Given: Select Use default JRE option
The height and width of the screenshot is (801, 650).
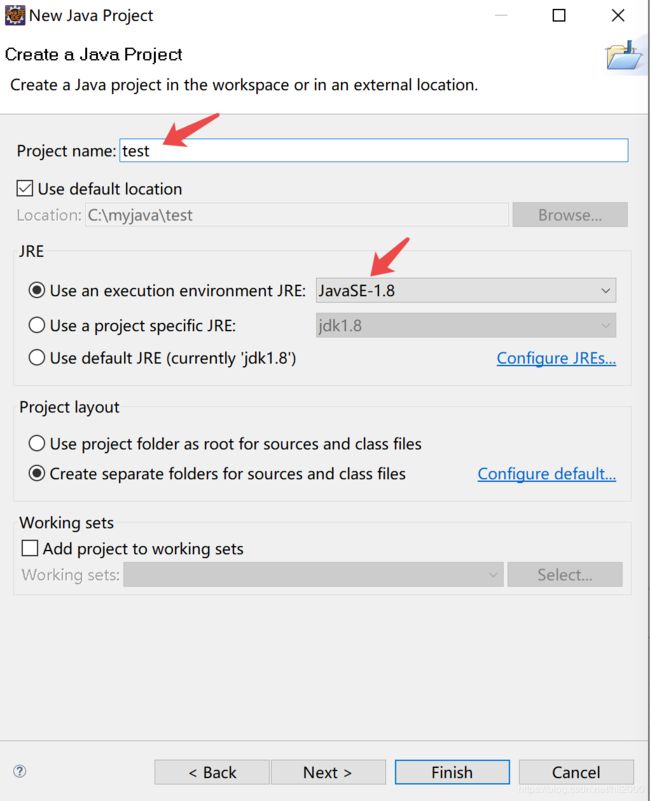Looking at the screenshot, I should click(37, 358).
